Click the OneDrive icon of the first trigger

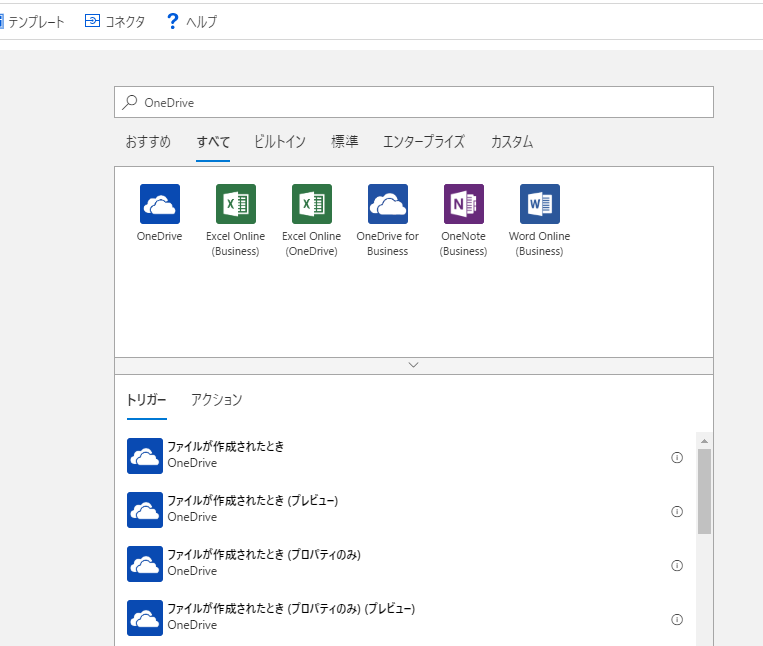point(145,456)
